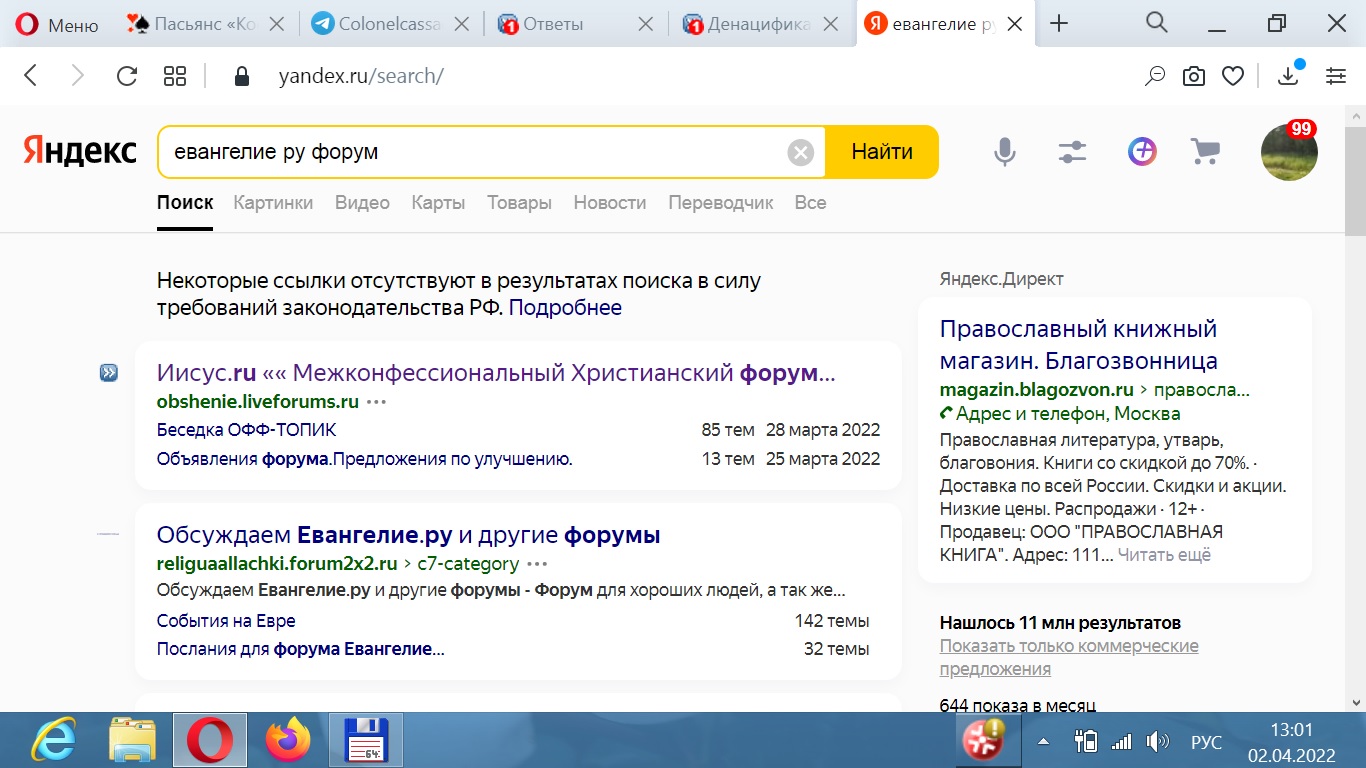Expand options dots next to c7-category
Image resolution: width=1366 pixels, height=768 pixels.
[537, 563]
